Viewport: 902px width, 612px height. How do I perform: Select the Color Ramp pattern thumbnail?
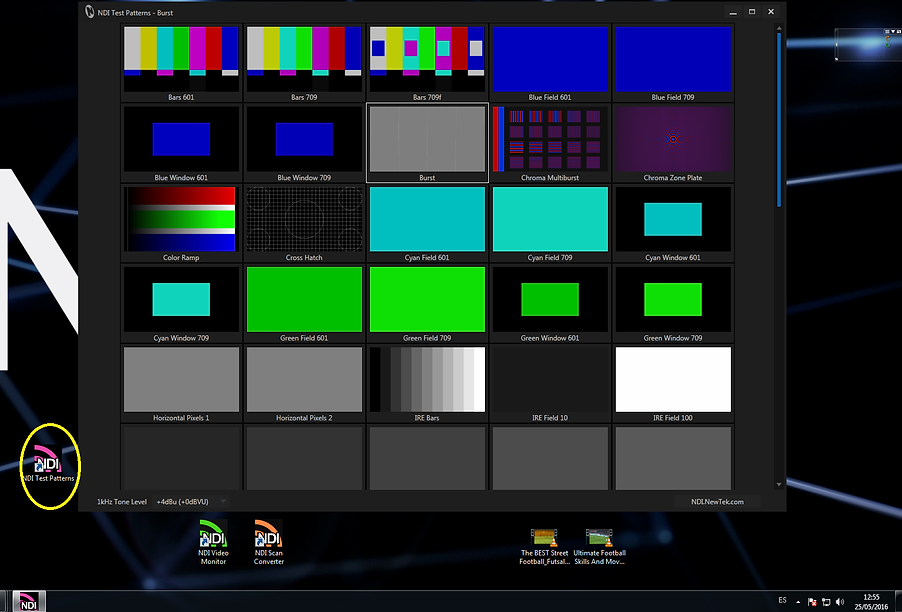point(180,218)
